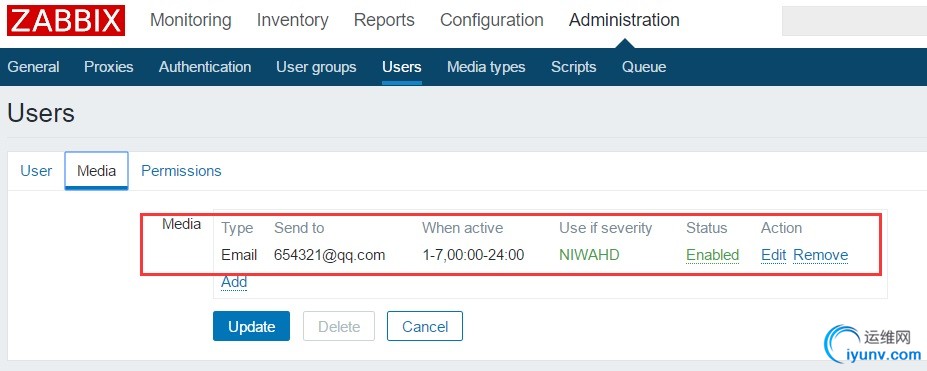Screen dimensions: 927x371
Task: Open the Configuration menu
Action: pos(492,20)
